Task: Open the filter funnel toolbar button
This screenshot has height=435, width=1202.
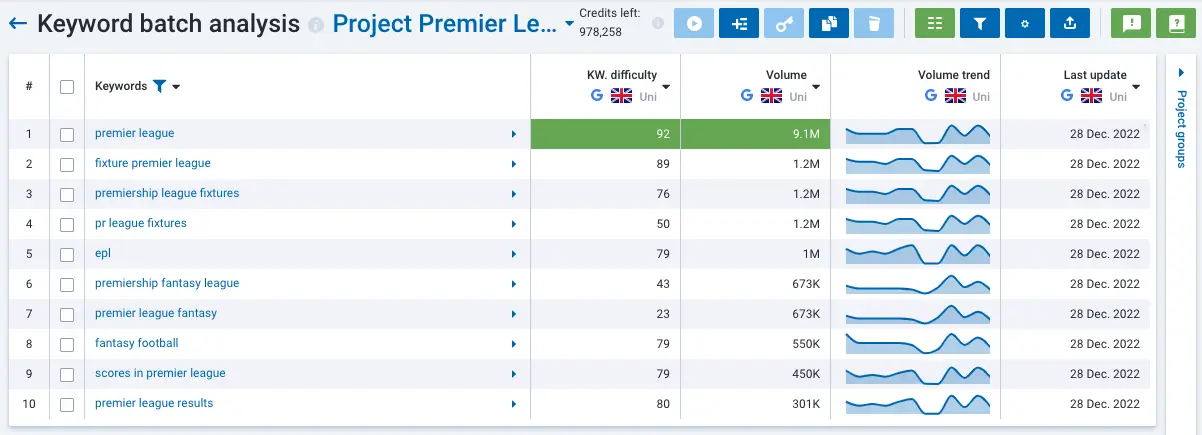Action: tap(980, 24)
